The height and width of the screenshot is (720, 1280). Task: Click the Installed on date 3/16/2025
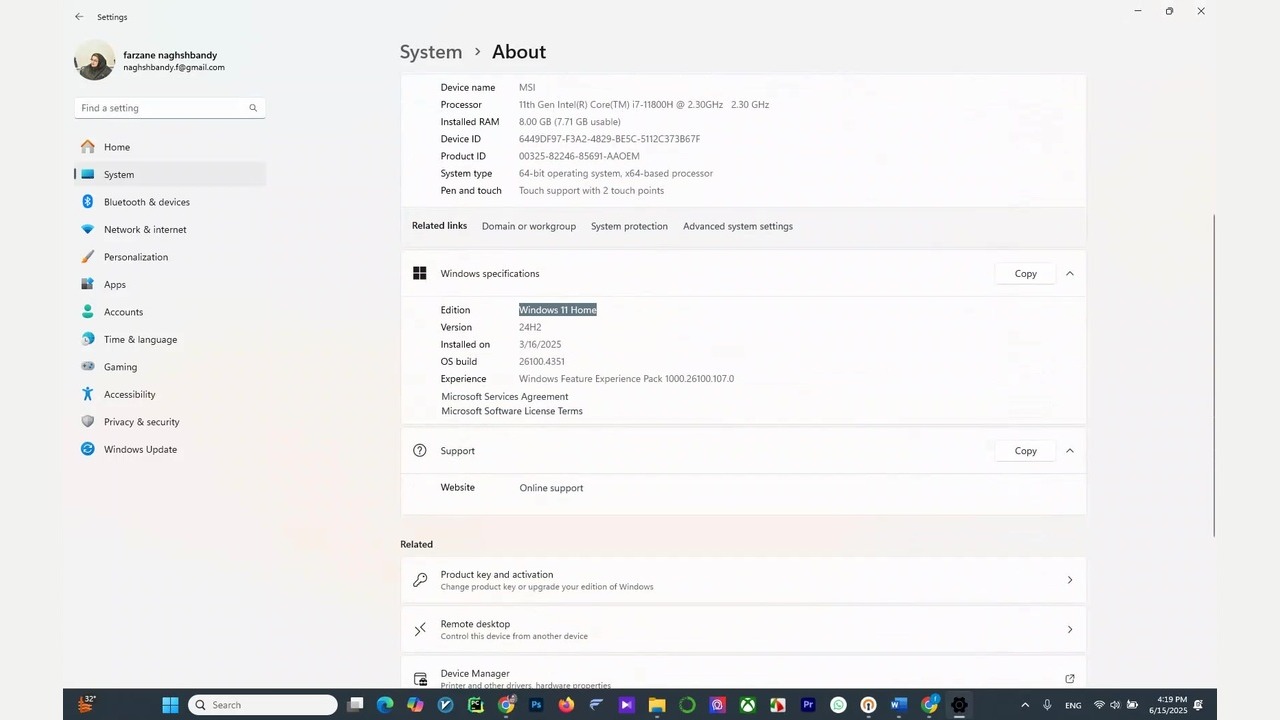point(540,345)
